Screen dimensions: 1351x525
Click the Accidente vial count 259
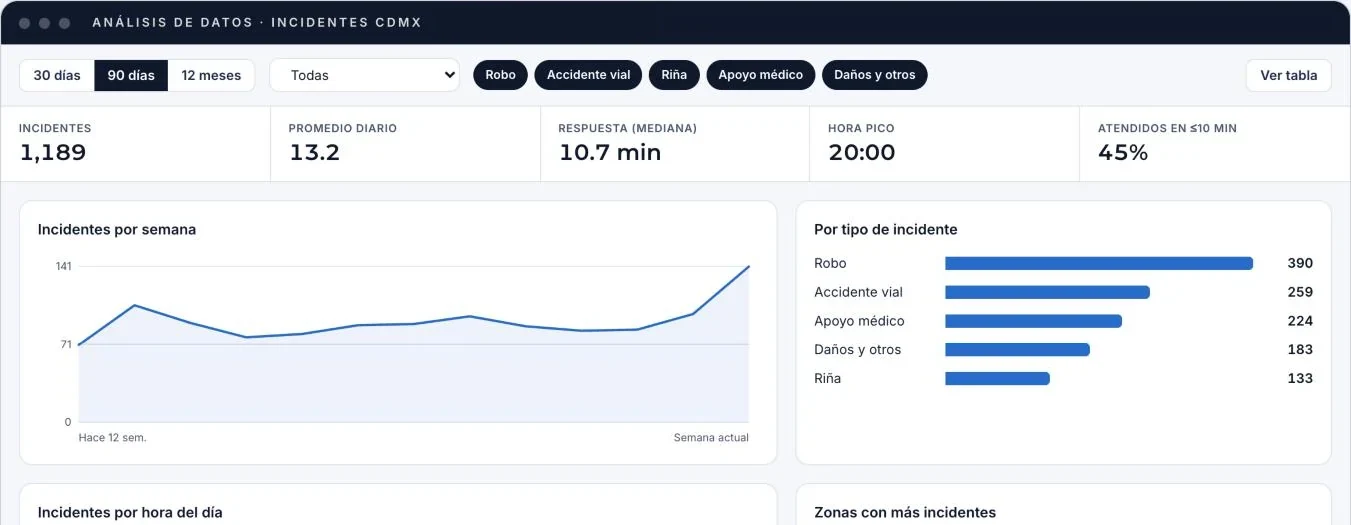pyautogui.click(x=1300, y=292)
